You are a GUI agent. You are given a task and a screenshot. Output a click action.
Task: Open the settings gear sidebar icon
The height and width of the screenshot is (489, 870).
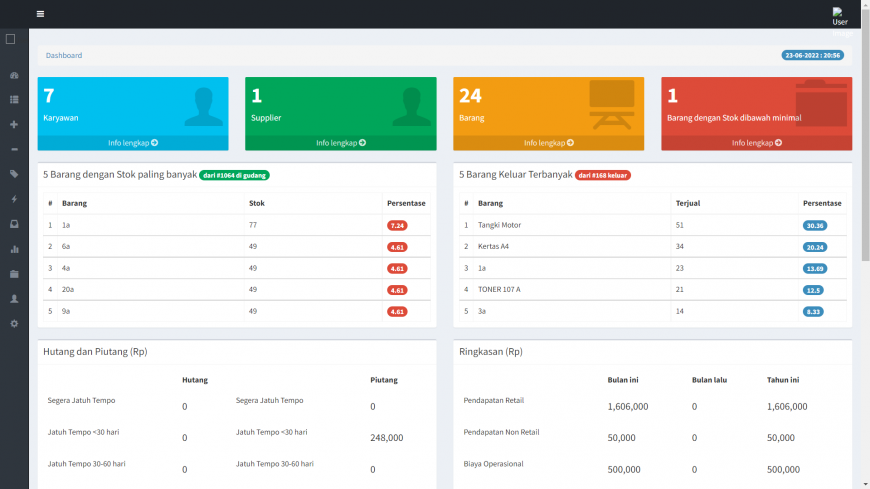tap(14, 324)
